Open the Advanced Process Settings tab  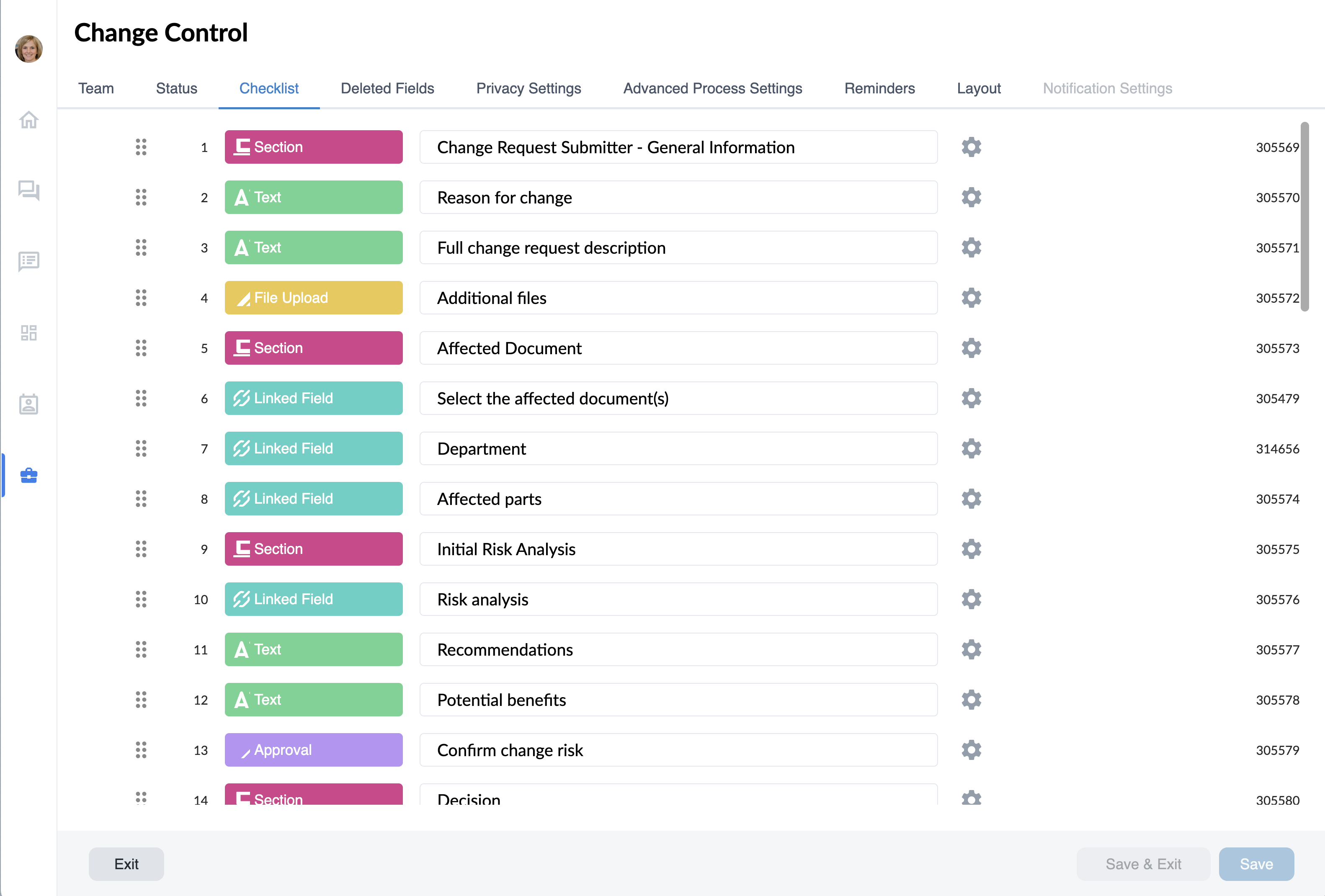pyautogui.click(x=712, y=88)
